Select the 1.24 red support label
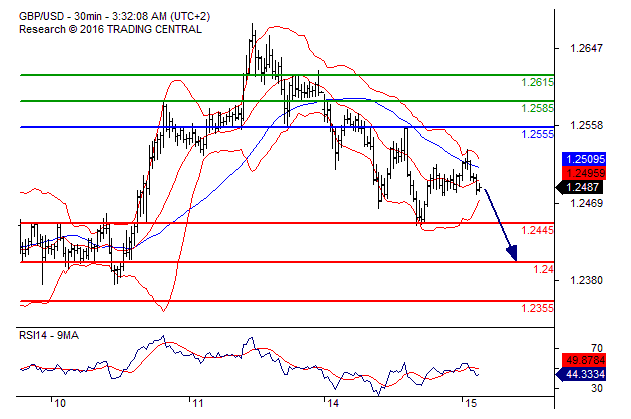The width and height of the screenshot is (631, 419). pos(543,269)
